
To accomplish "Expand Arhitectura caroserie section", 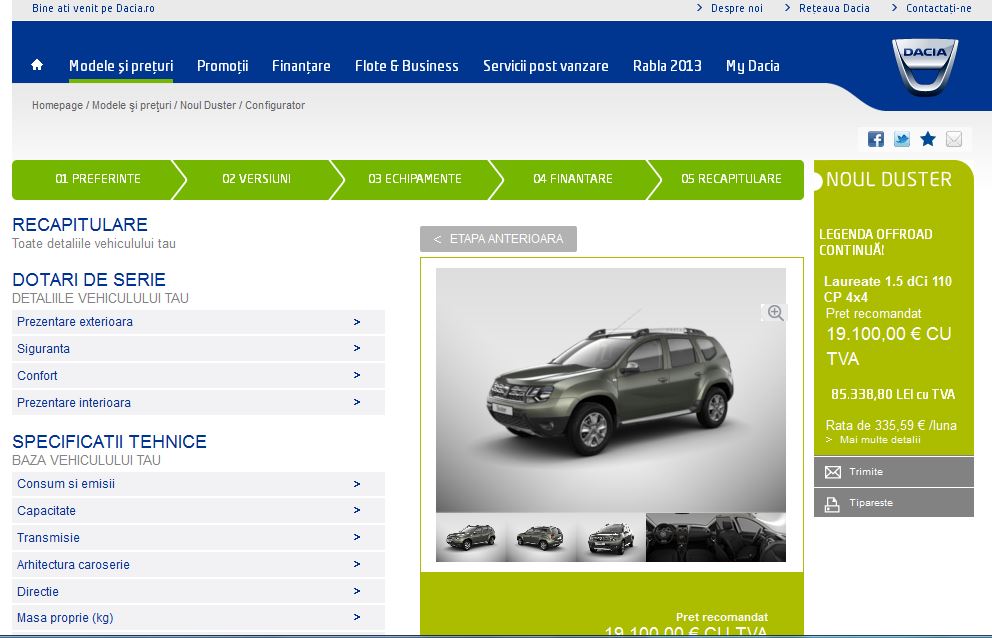I will pyautogui.click(x=198, y=565).
